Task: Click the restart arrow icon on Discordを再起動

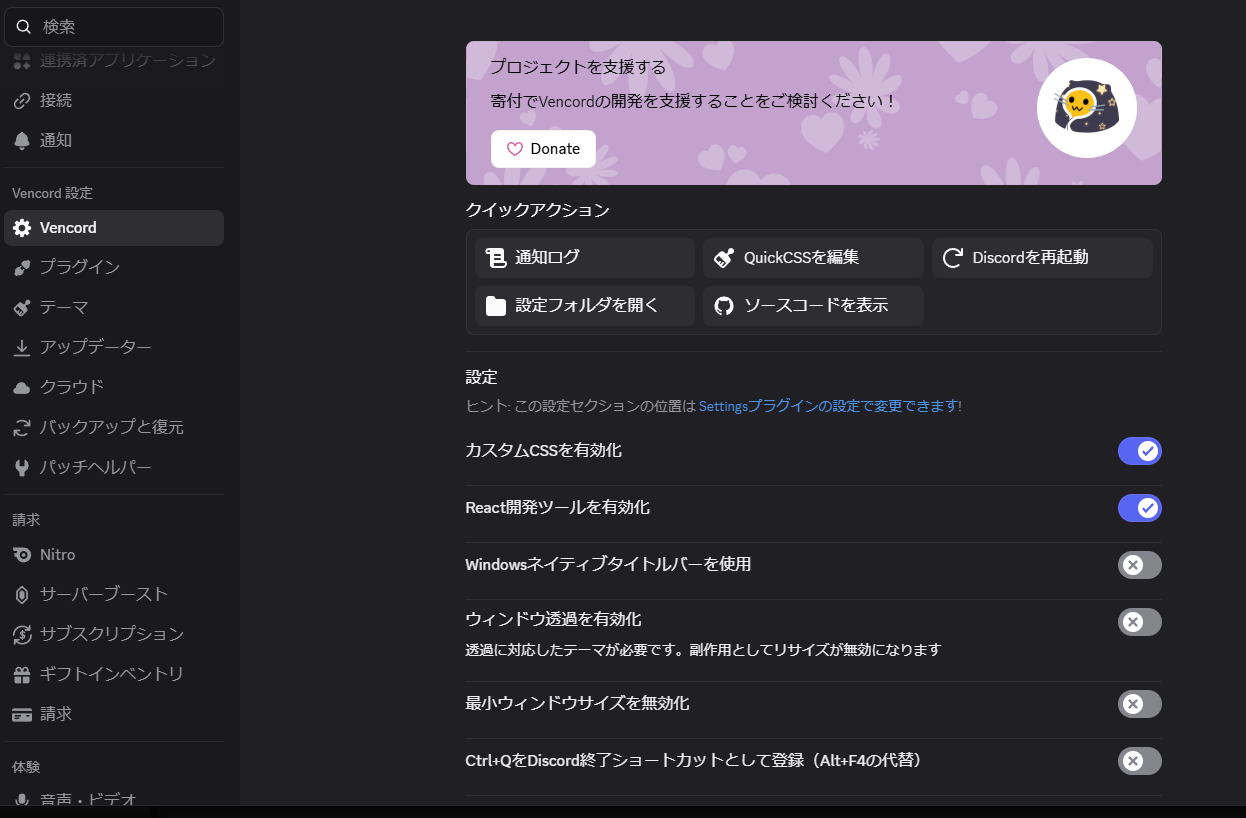Action: (953, 258)
